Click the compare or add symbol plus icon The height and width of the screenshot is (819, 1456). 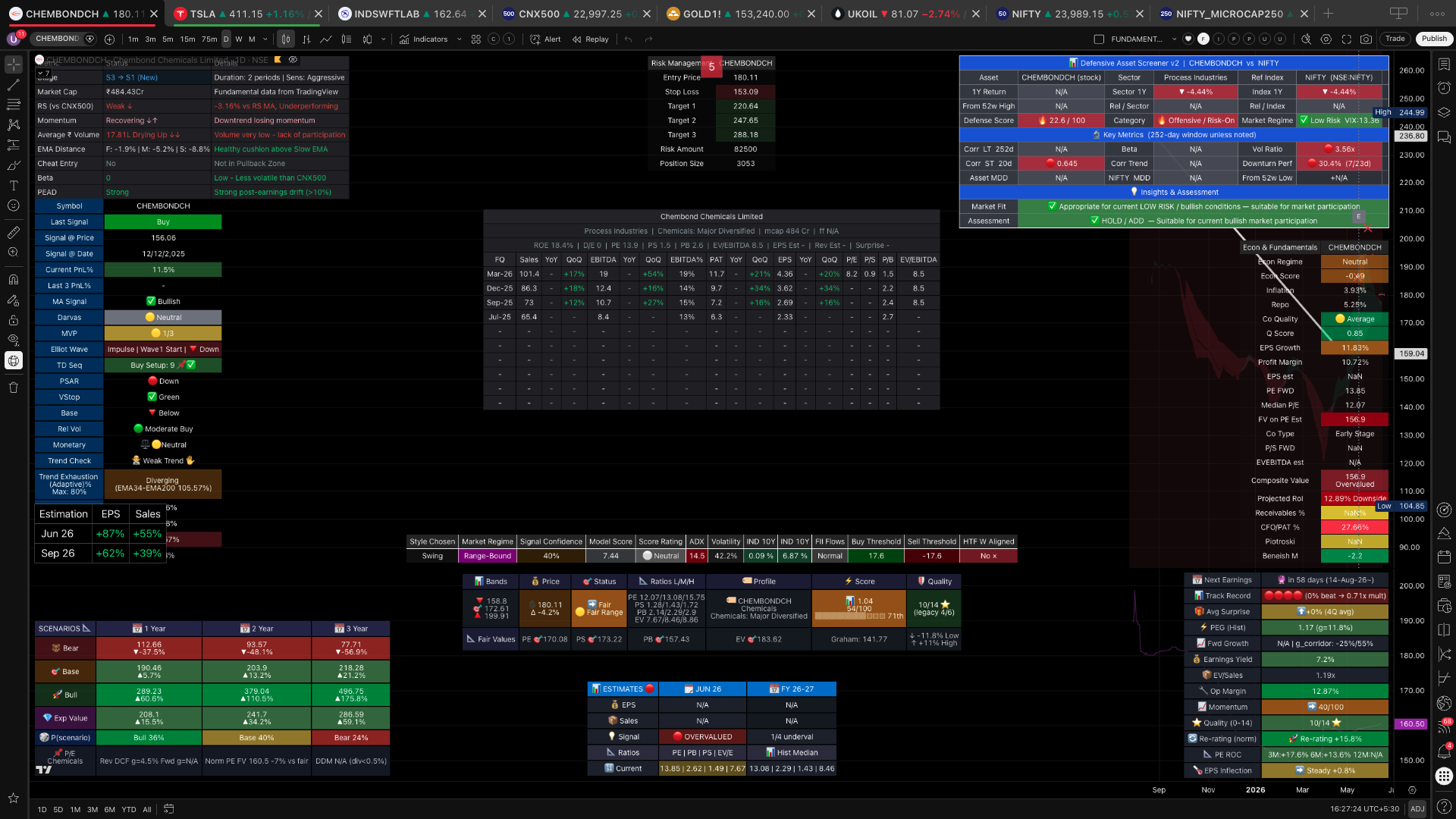(x=109, y=39)
